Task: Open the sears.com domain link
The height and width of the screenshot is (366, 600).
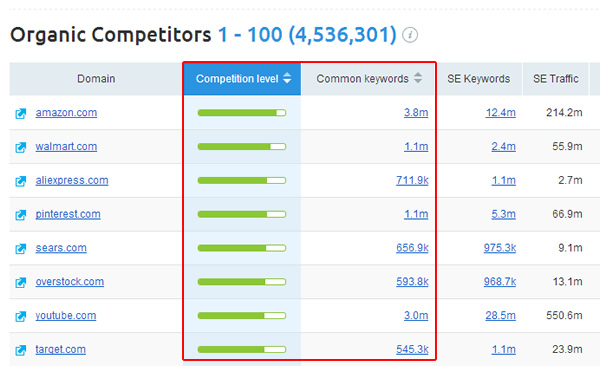Action: pyautogui.click(x=61, y=248)
